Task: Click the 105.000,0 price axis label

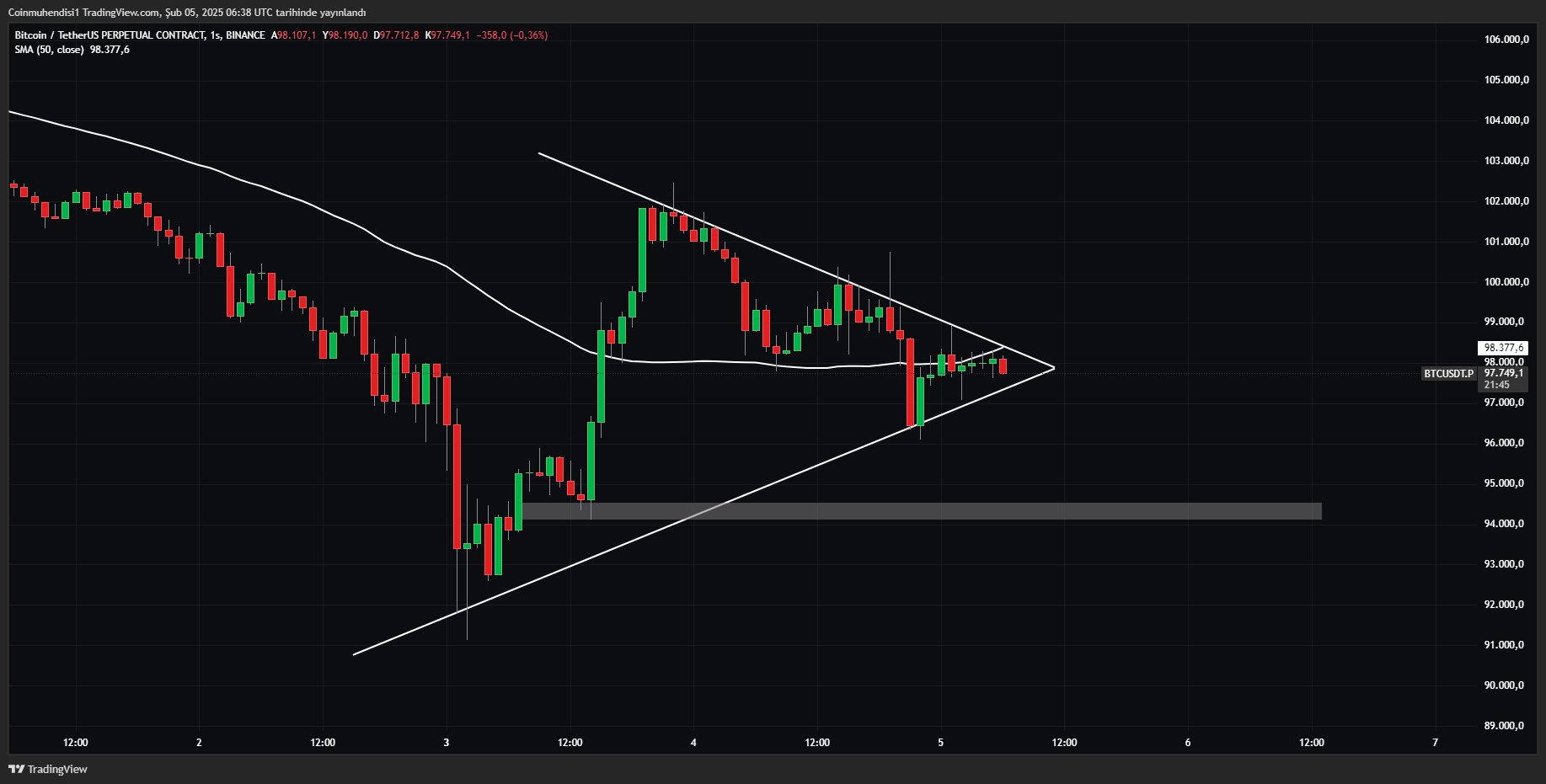Action: pyautogui.click(x=1506, y=80)
